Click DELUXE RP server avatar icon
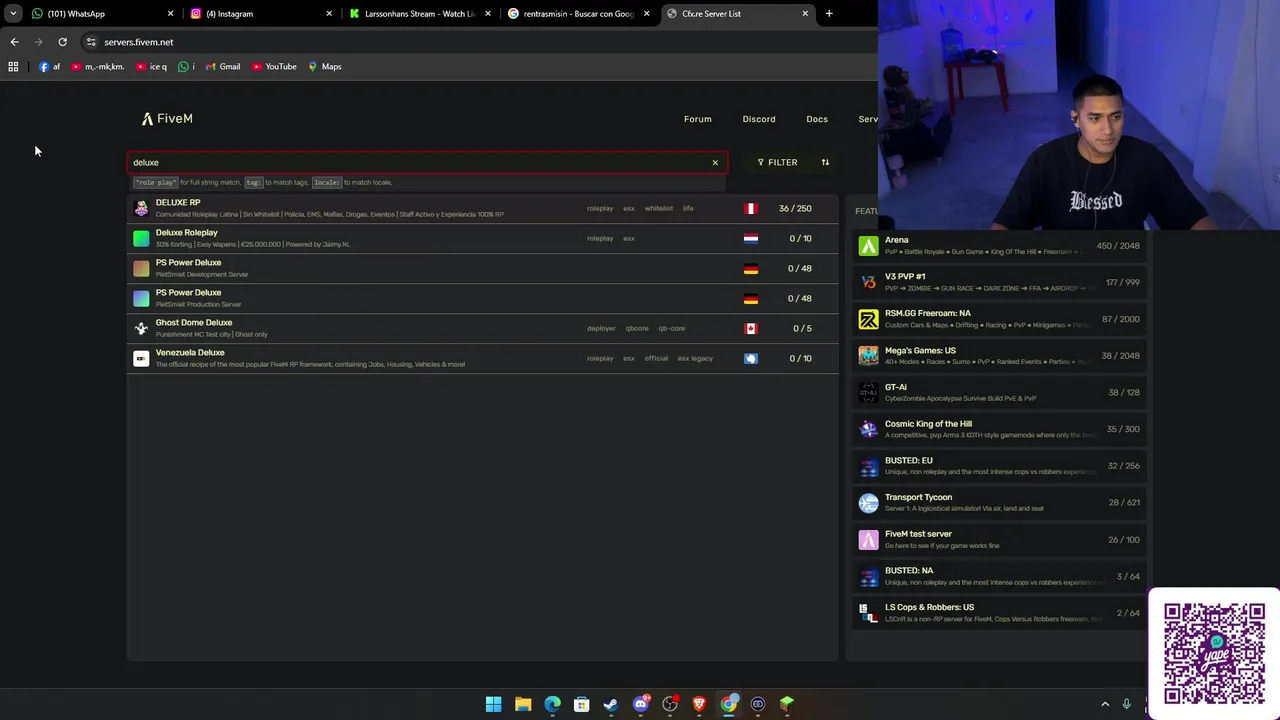Screen dimensions: 1280x720 [x=141, y=208]
